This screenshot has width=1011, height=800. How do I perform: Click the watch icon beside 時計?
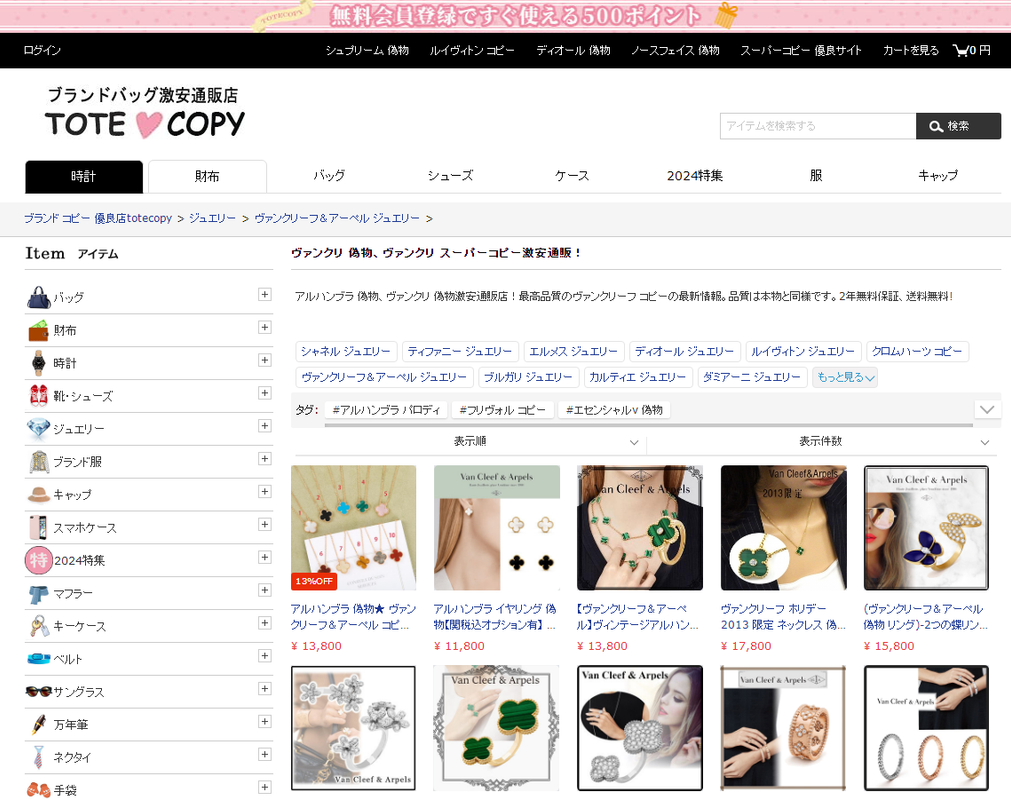click(39, 363)
